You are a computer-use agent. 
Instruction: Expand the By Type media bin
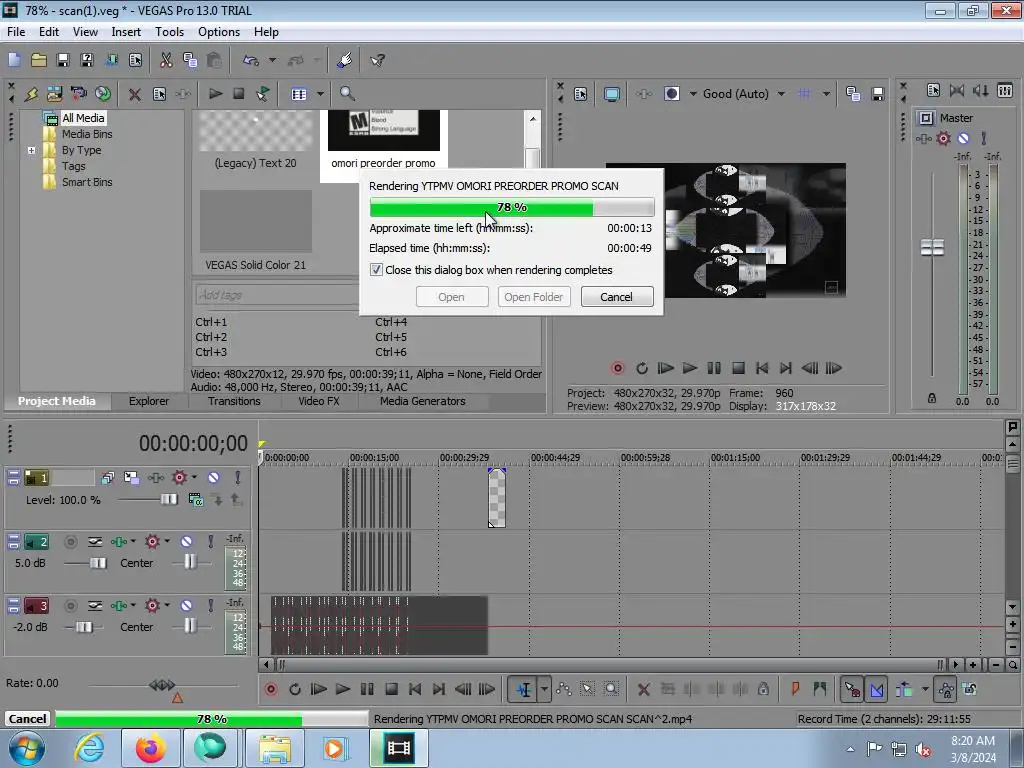tap(31, 150)
